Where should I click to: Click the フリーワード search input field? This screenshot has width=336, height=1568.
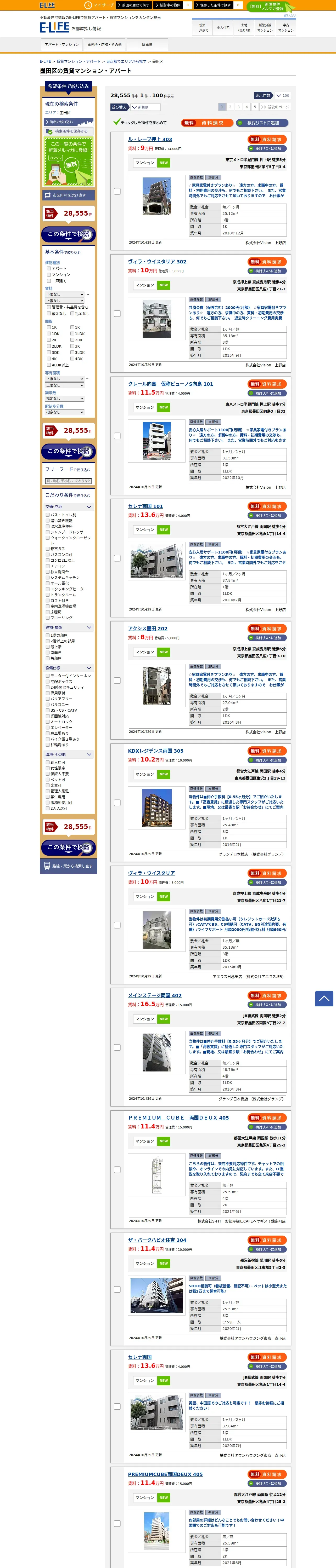(x=68, y=481)
